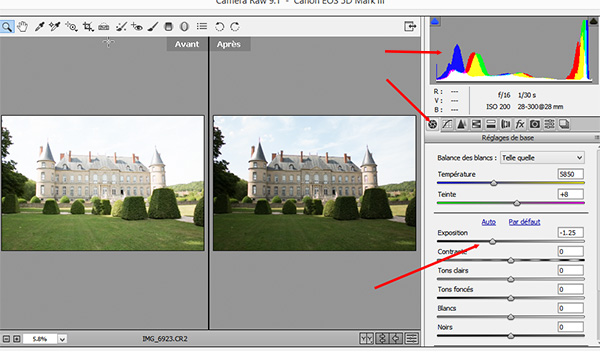Rotate image counterclockwise
The width and height of the screenshot is (600, 360).
pos(219,26)
